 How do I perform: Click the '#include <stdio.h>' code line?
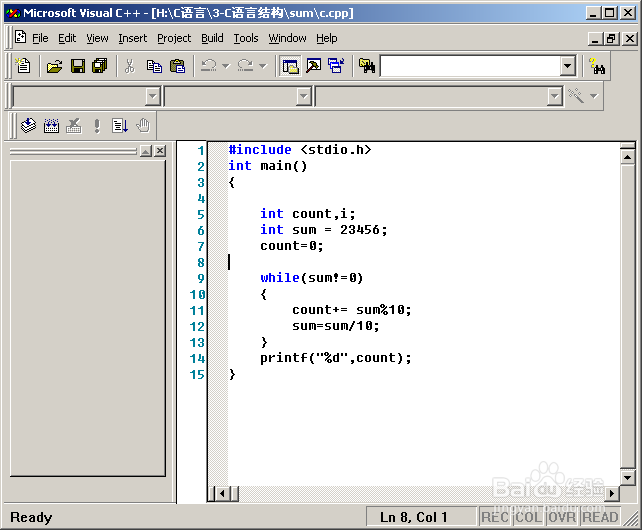[x=300, y=150]
